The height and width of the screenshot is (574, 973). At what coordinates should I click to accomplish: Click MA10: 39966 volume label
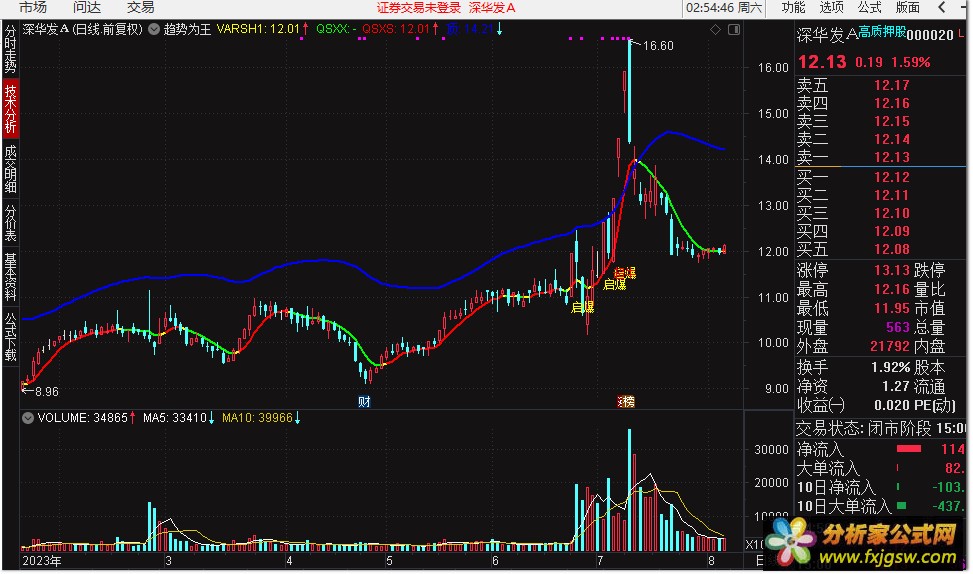pyautogui.click(x=257, y=418)
